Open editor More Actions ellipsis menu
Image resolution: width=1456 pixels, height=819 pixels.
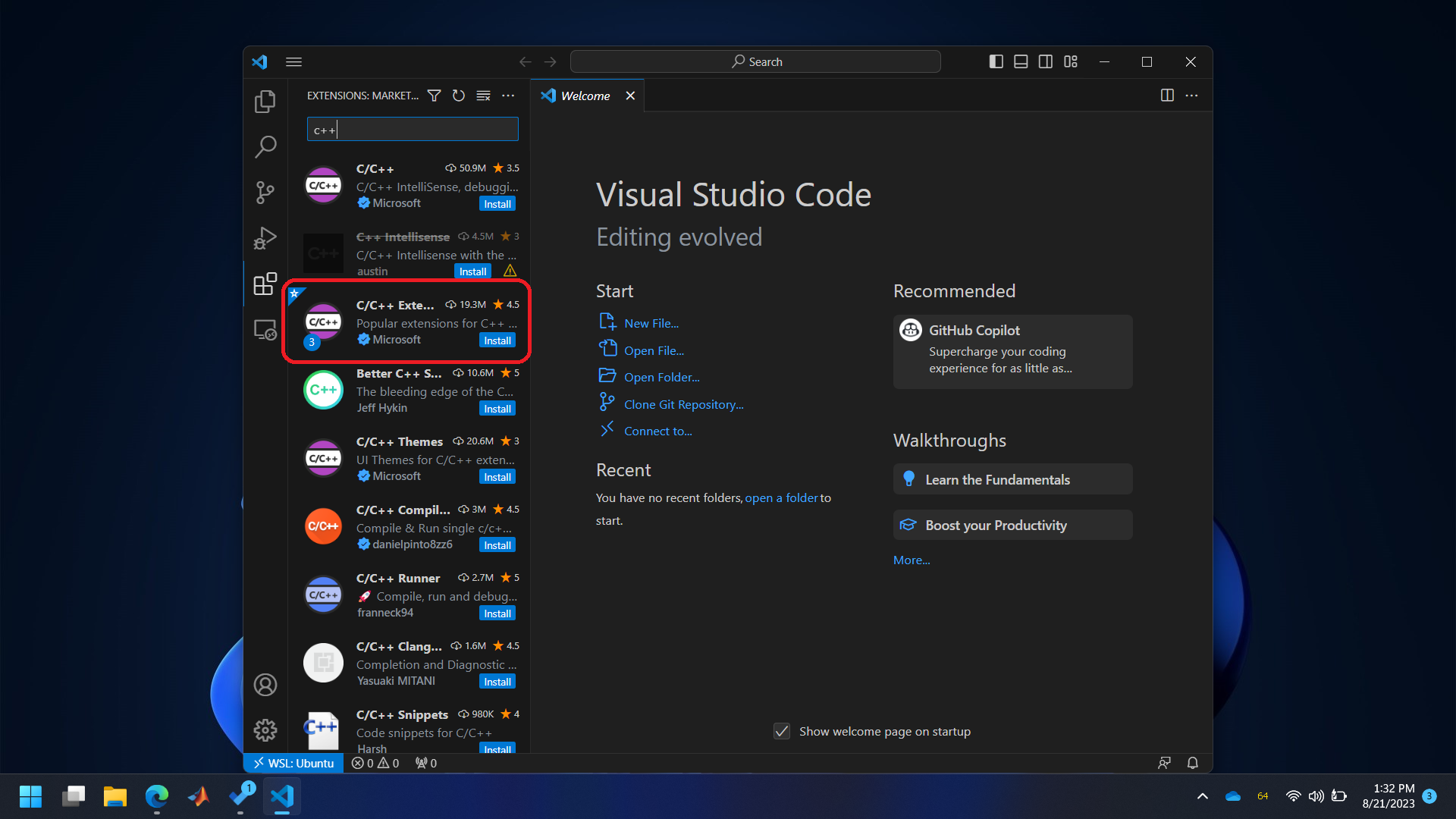1191,96
